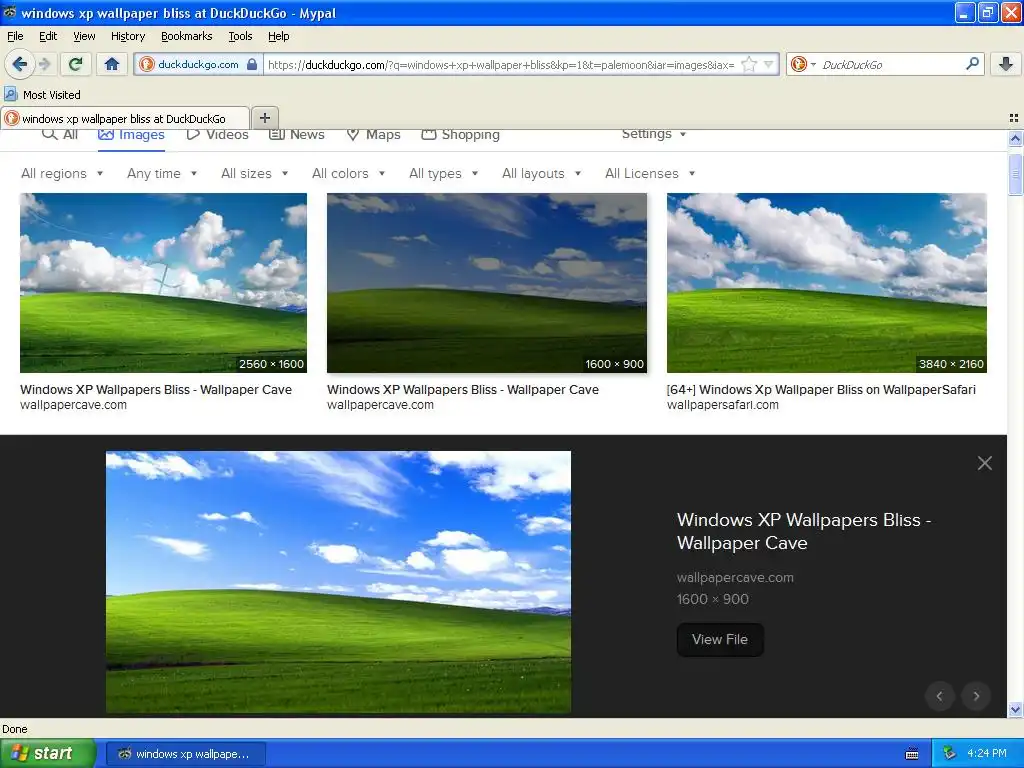Viewport: 1024px width, 768px height.
Task: Click into the DuckDuckGo search field
Action: 891,64
